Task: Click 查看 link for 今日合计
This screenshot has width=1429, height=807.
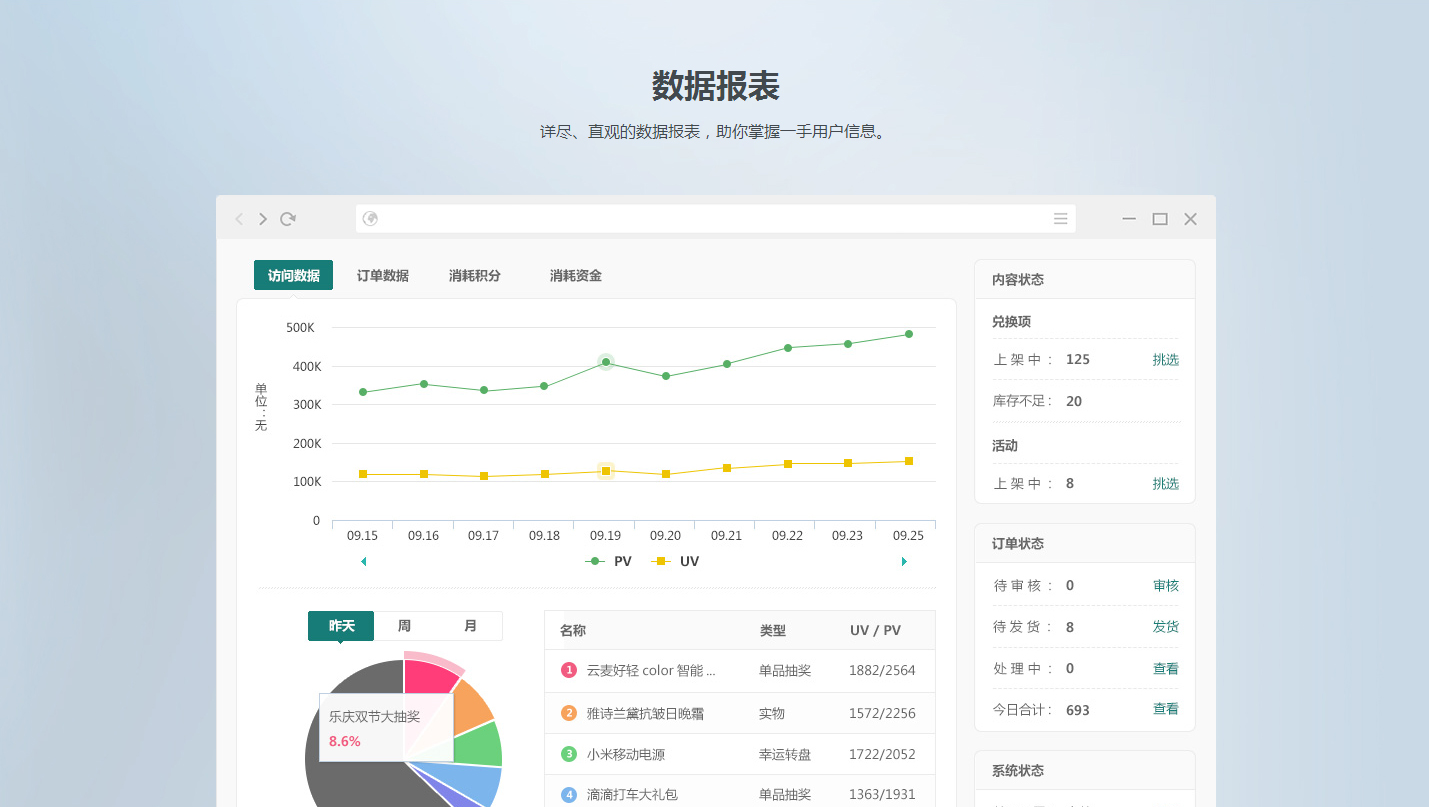Action: pos(1166,709)
